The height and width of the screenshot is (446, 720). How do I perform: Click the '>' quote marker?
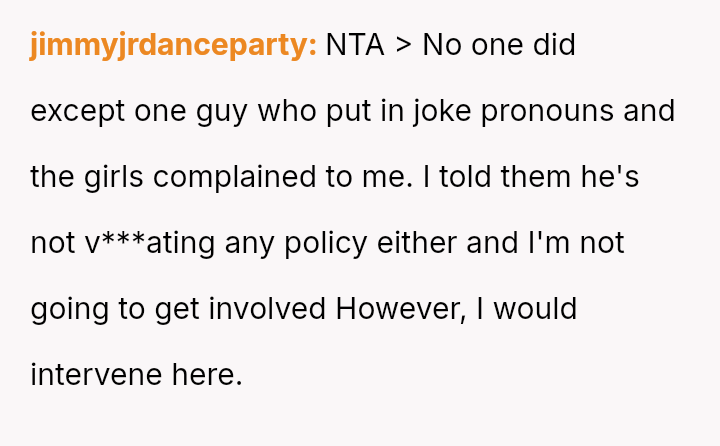(x=404, y=45)
